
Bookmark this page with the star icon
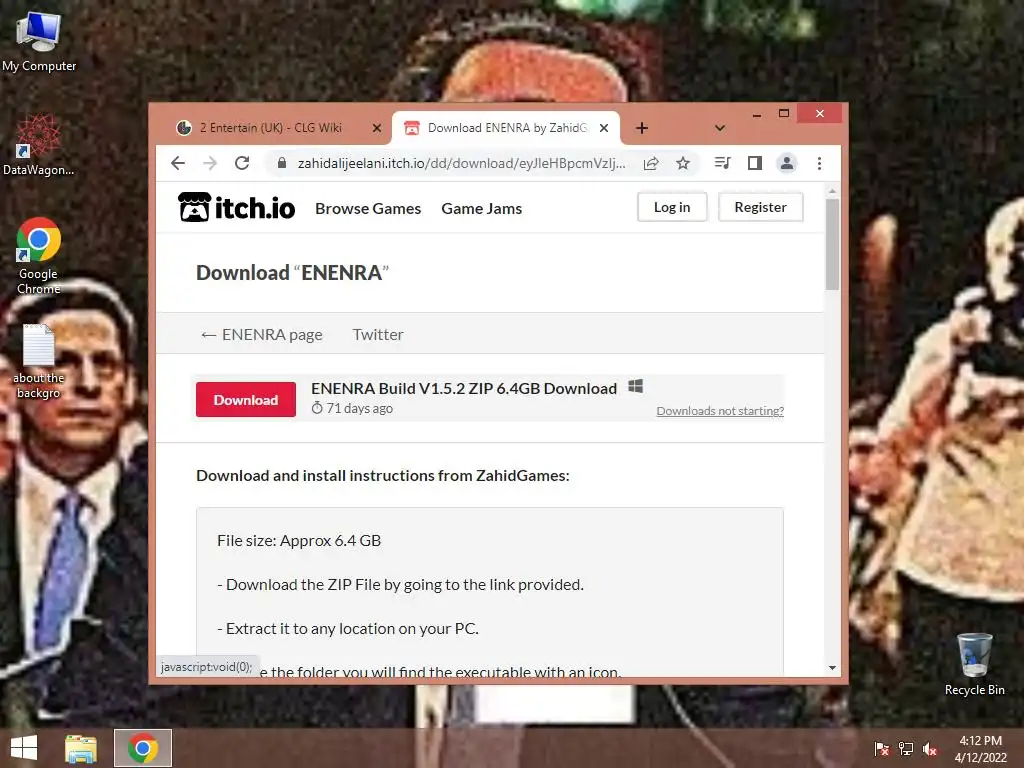(x=683, y=163)
